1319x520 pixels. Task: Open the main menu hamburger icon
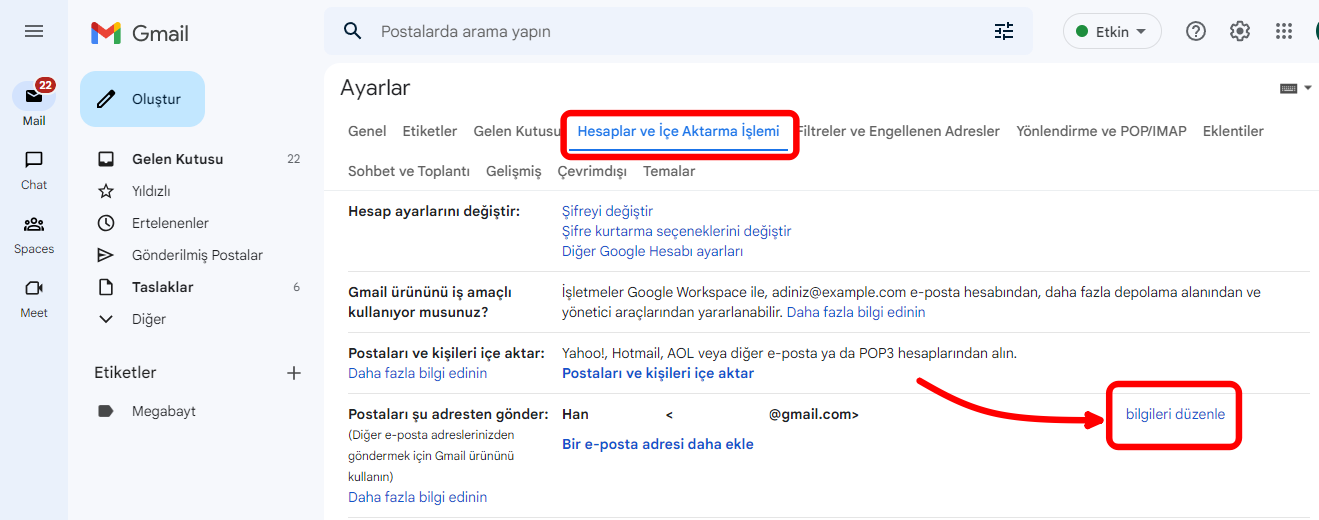click(x=34, y=31)
